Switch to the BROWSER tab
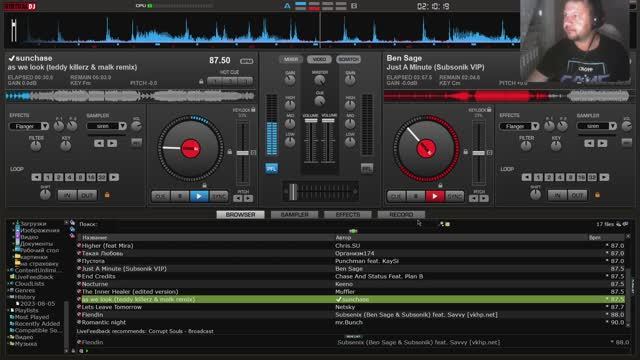The width and height of the screenshot is (640, 360). [x=240, y=214]
